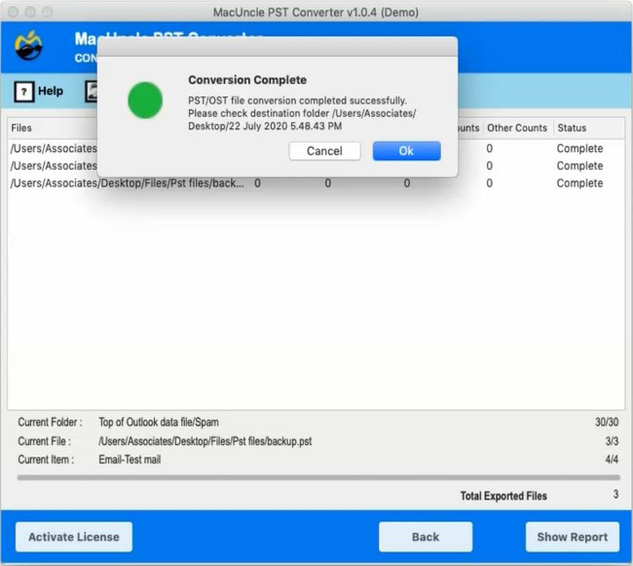Click the MacUncle app logo
This screenshot has width=633, height=566.
(29, 46)
